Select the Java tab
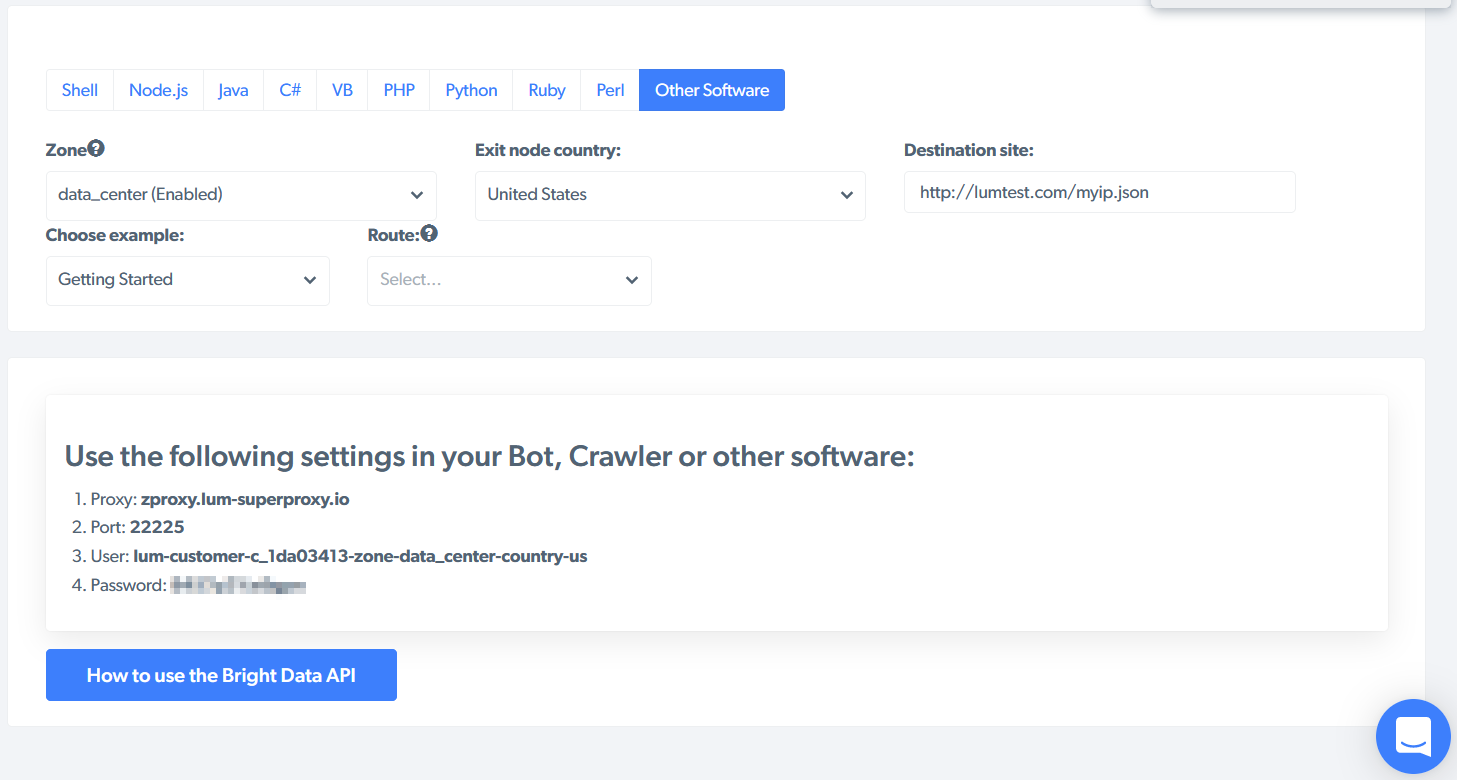1457x780 pixels. [x=233, y=90]
